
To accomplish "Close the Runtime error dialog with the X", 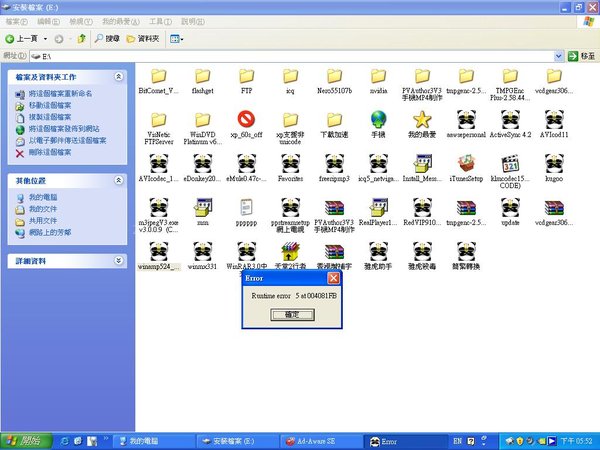I will tap(334, 279).
